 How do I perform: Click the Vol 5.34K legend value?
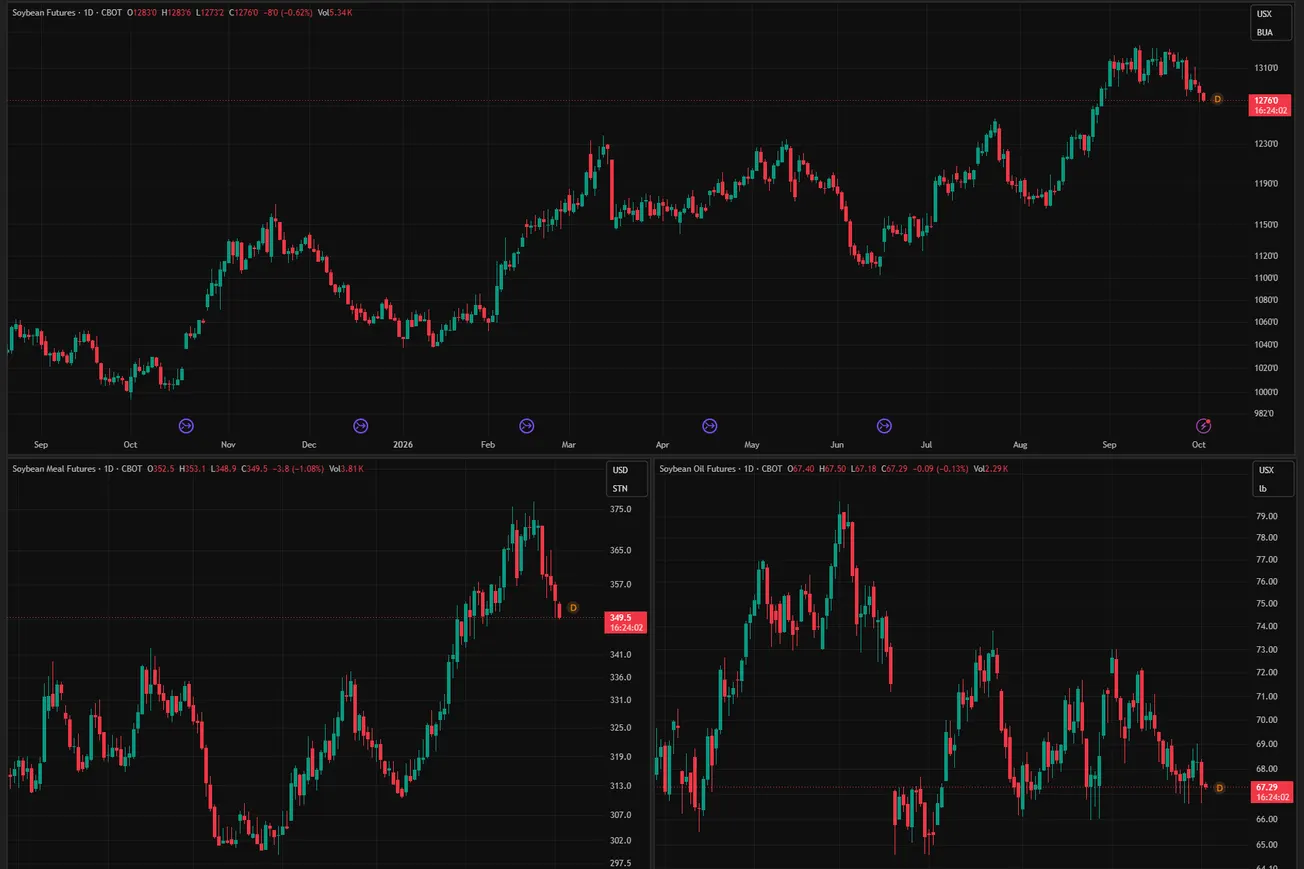coord(334,12)
